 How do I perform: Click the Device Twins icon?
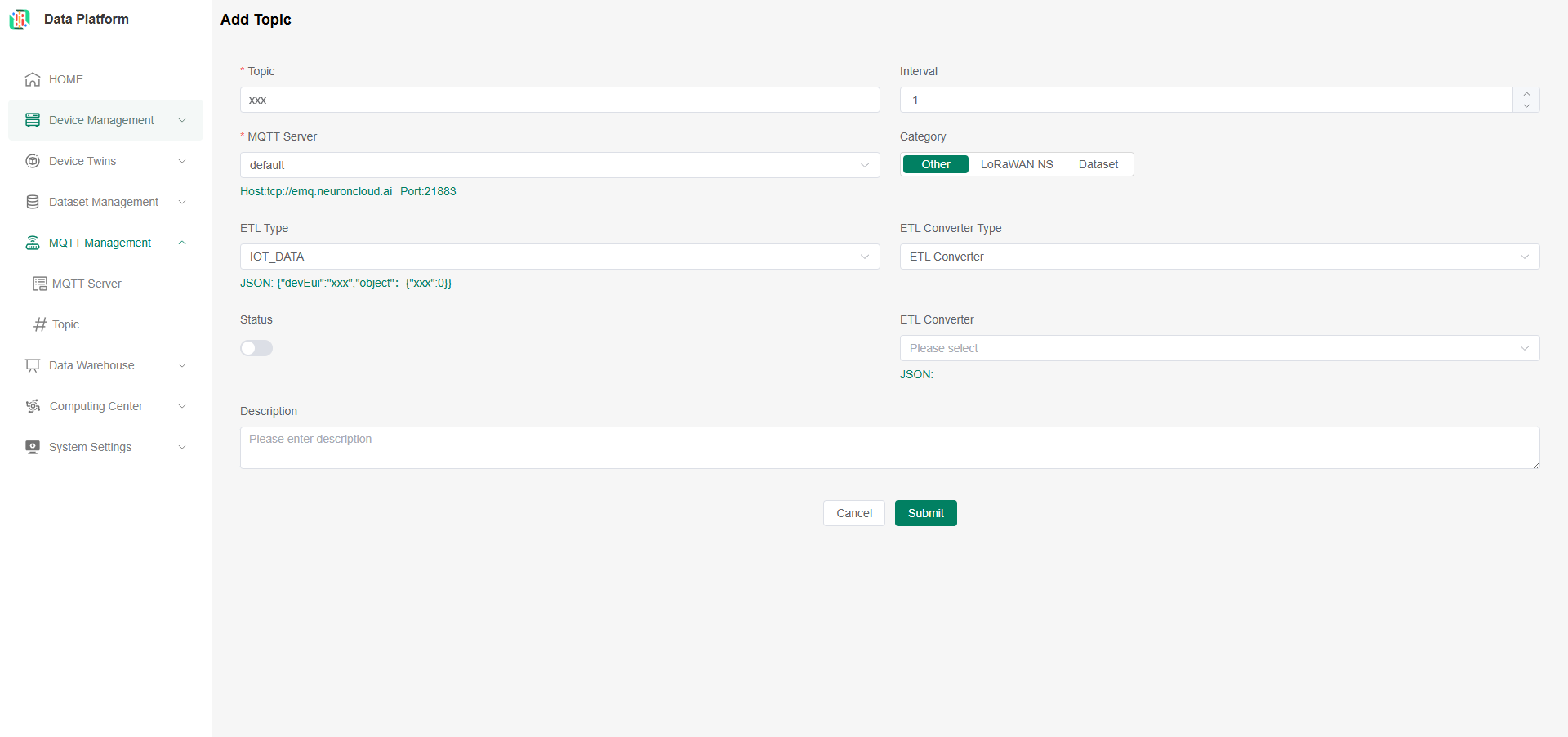(33, 161)
